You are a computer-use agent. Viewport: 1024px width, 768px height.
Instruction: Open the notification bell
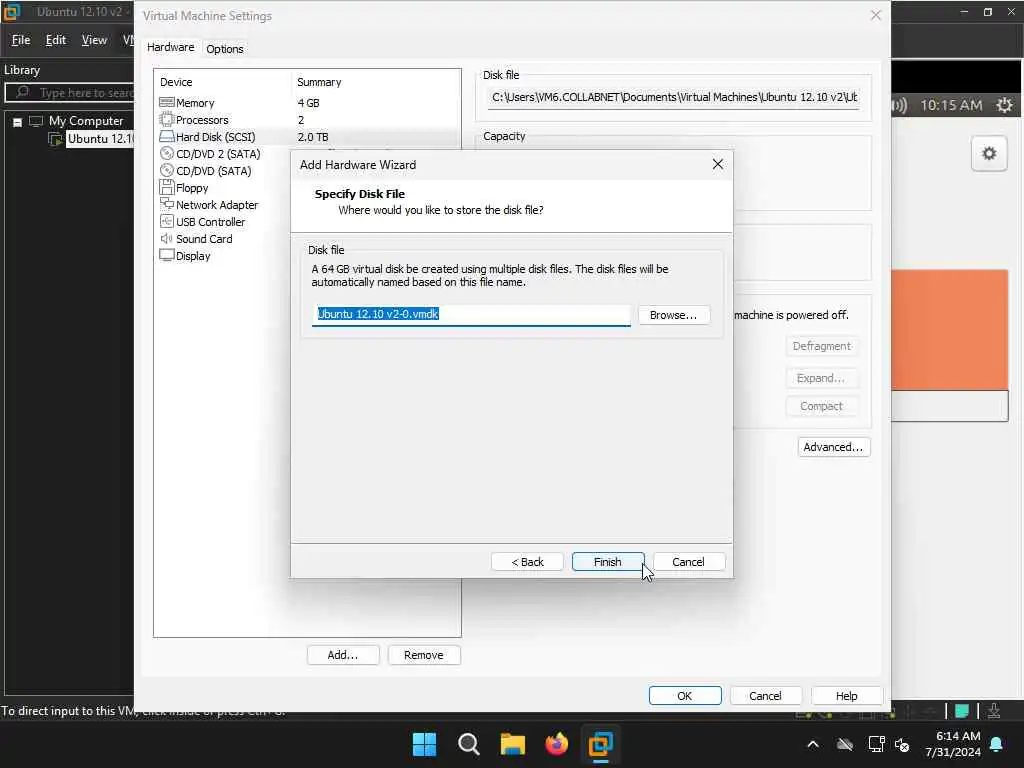click(997, 744)
